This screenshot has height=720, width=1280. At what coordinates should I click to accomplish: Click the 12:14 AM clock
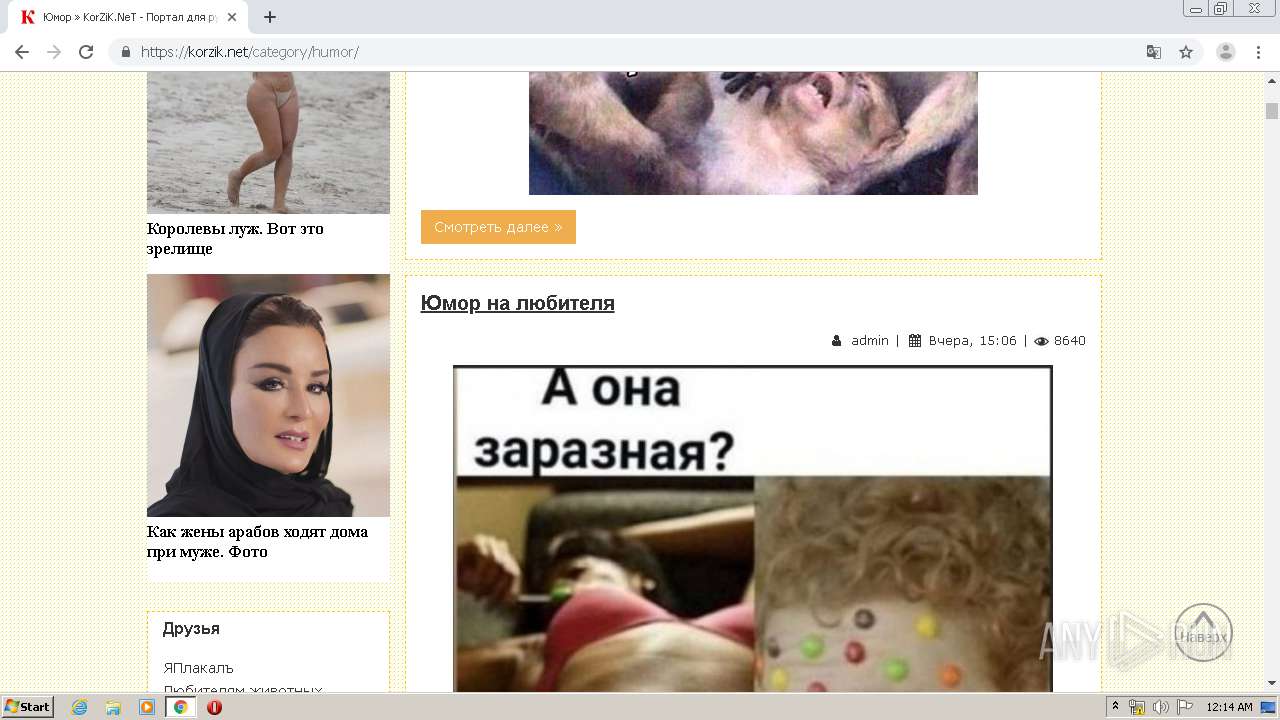point(1229,707)
